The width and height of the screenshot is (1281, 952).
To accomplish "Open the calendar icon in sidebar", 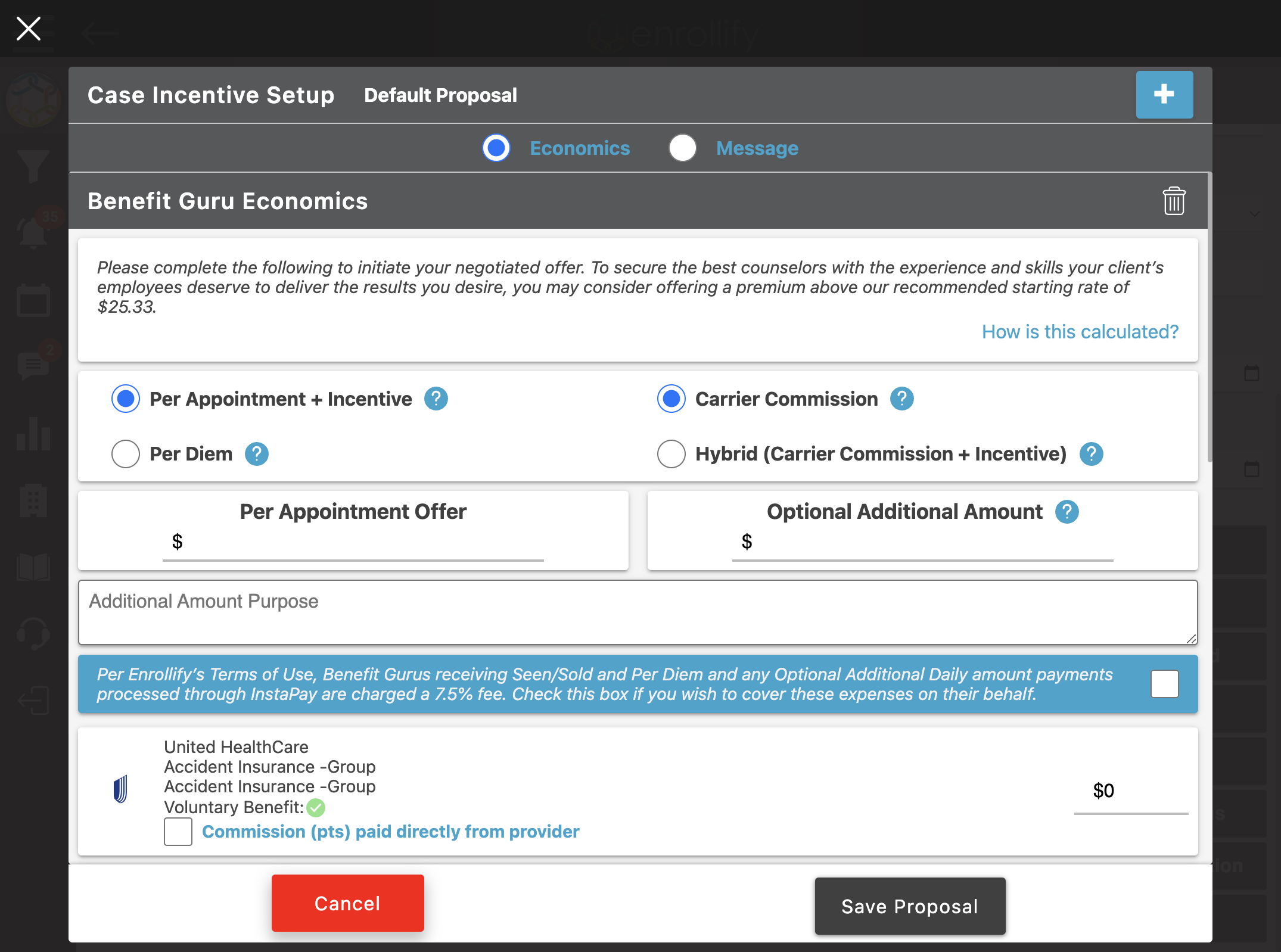I will pyautogui.click(x=33, y=300).
